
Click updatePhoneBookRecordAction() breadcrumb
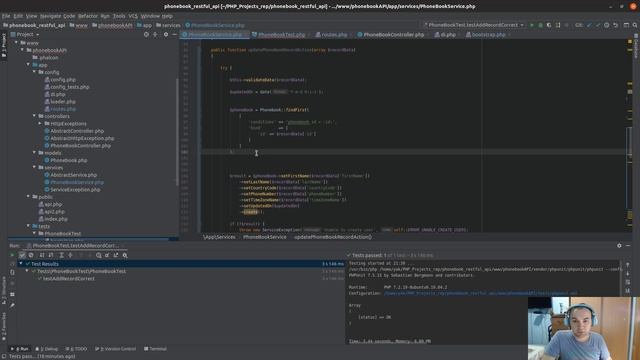pyautogui.click(x=333, y=237)
